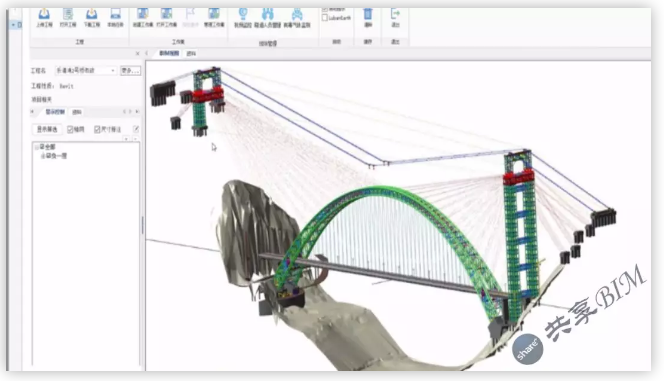664x381 pixels.
Task: Select the active view tab left of 资料
Action: 169,53
